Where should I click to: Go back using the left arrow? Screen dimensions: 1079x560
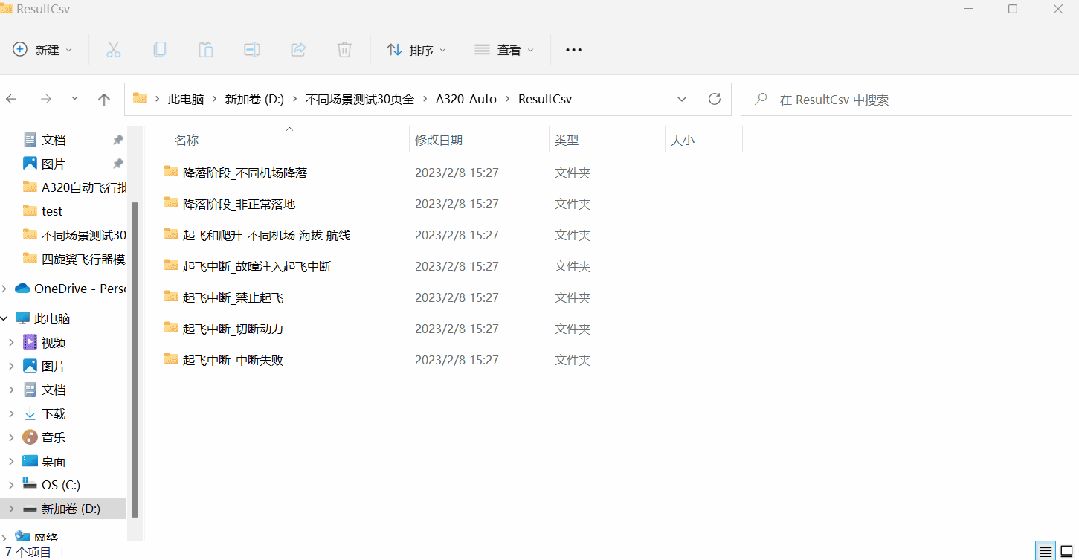point(12,99)
